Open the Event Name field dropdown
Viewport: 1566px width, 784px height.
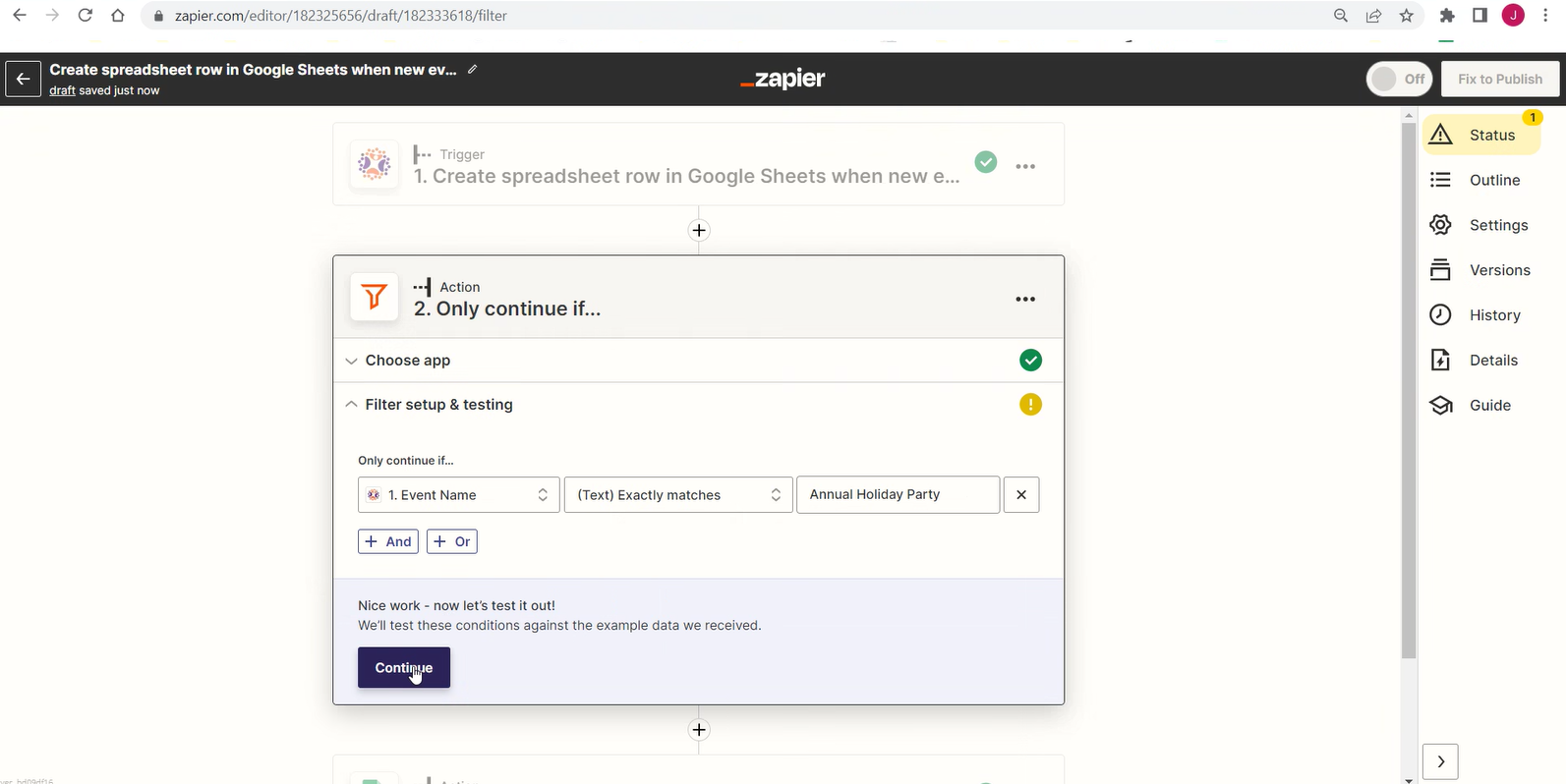coord(459,495)
